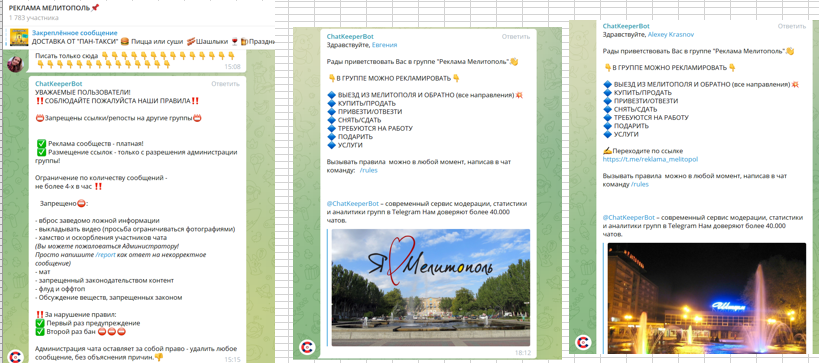Click "Реклама сообществ - платная!" rule line
Viewport: 819px width, 363px height.
[96, 144]
